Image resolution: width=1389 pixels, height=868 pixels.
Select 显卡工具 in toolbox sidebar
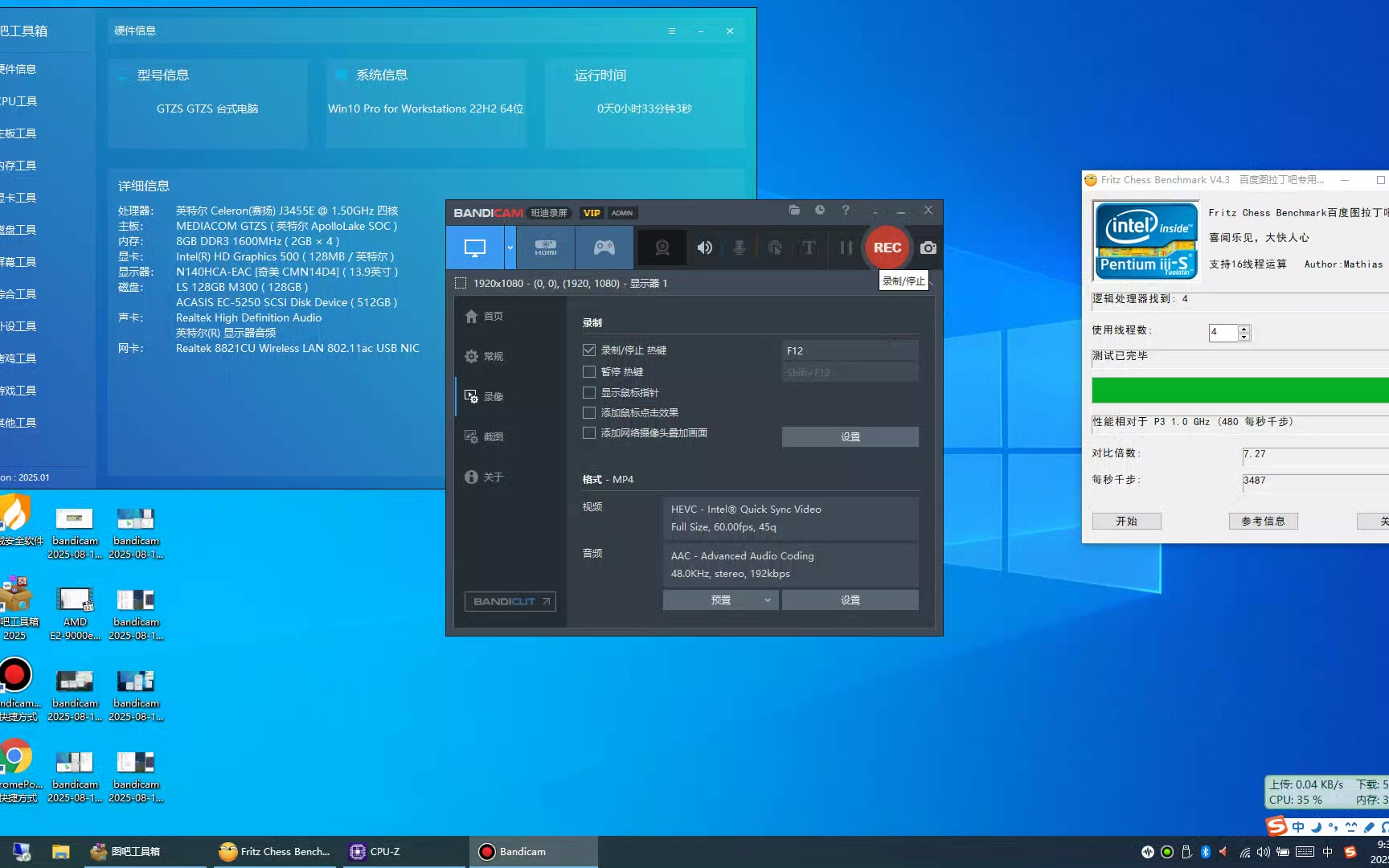click(x=19, y=198)
